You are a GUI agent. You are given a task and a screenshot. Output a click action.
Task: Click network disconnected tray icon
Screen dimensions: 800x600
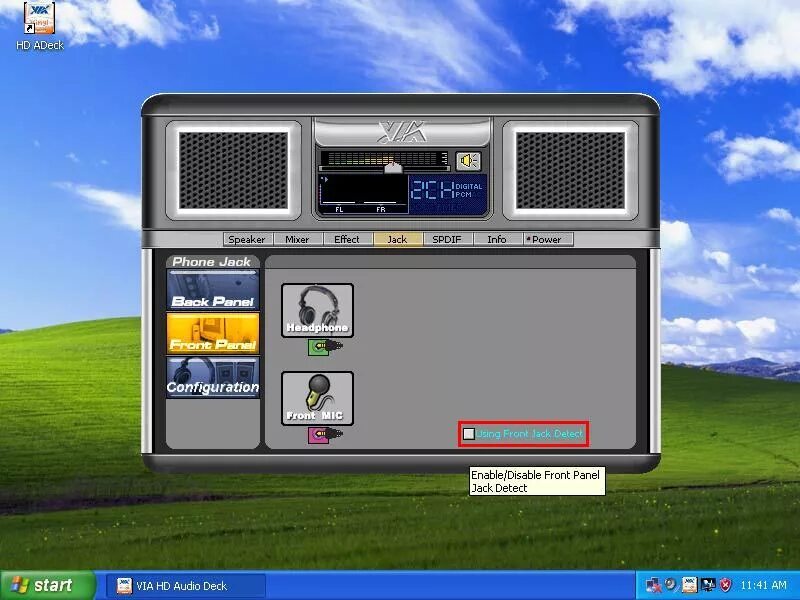click(x=654, y=585)
